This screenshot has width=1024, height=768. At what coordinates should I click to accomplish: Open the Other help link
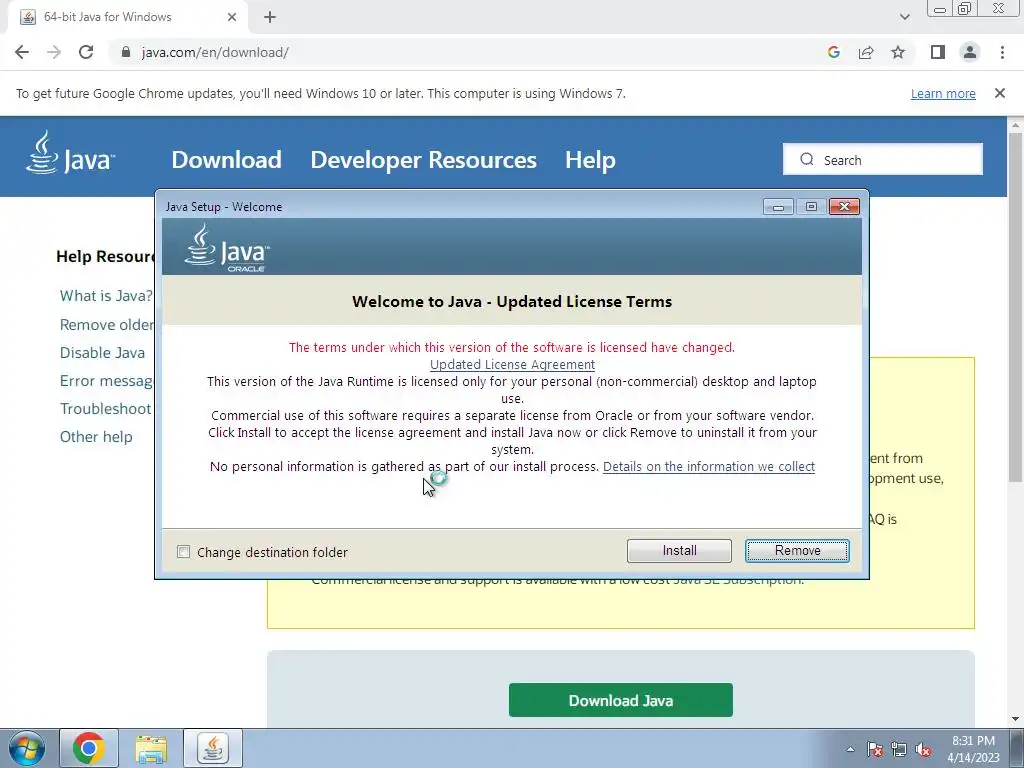96,437
